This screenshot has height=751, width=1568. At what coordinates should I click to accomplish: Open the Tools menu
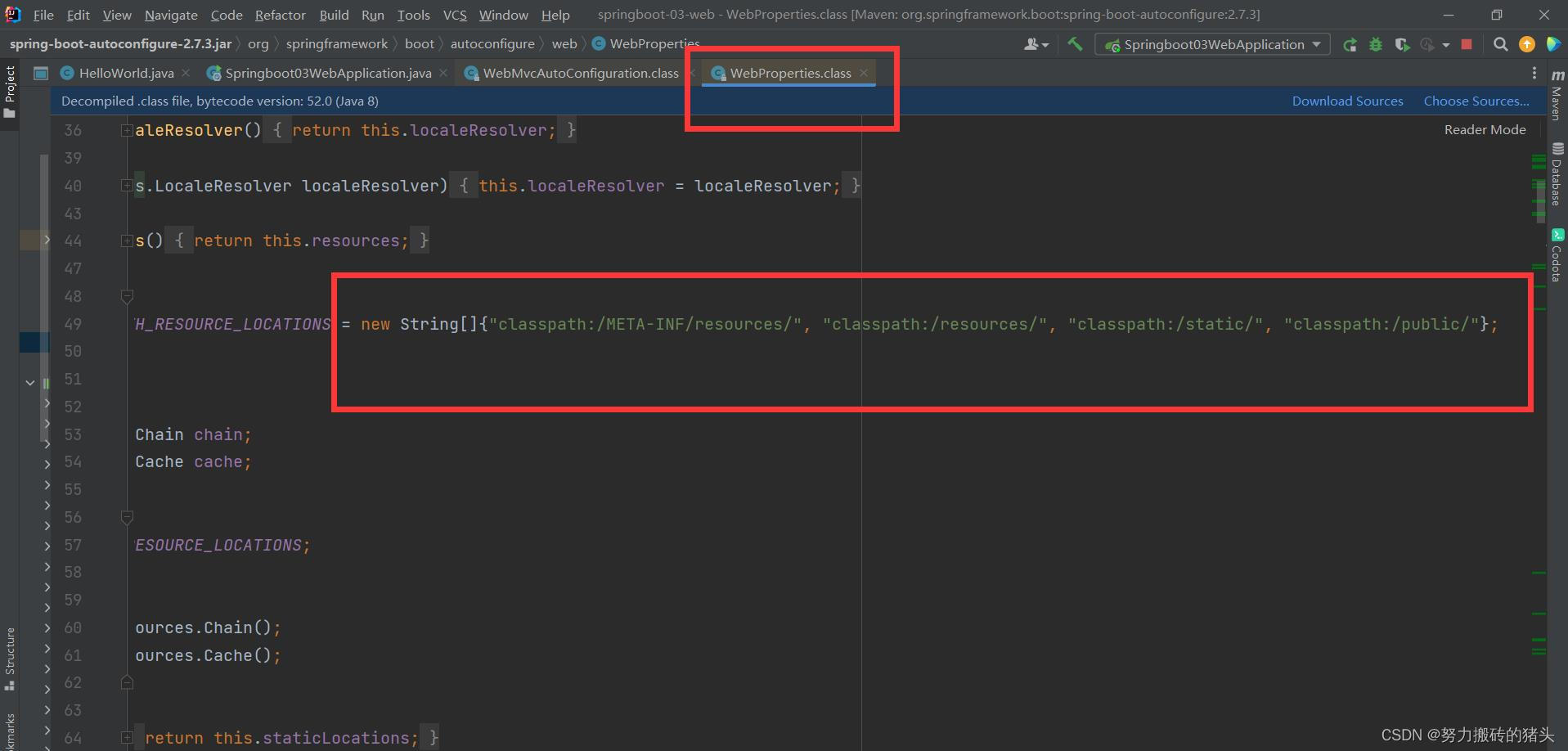point(413,15)
